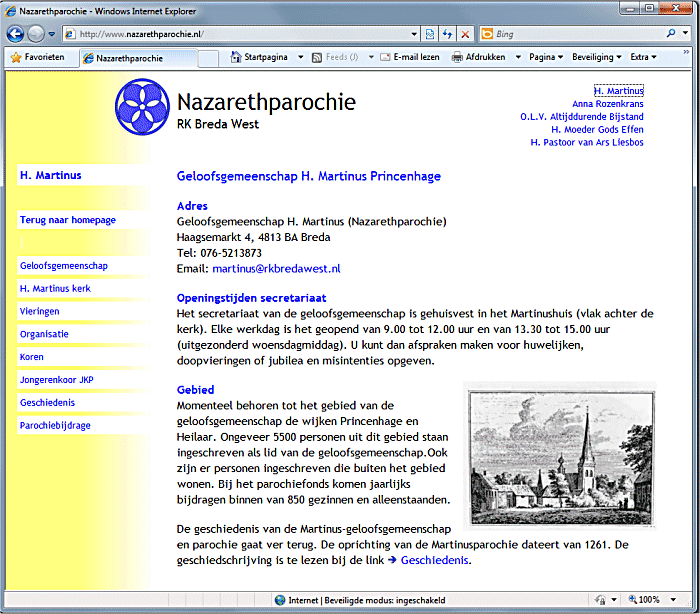Click the H. Martinus sidebar heading

(50, 175)
